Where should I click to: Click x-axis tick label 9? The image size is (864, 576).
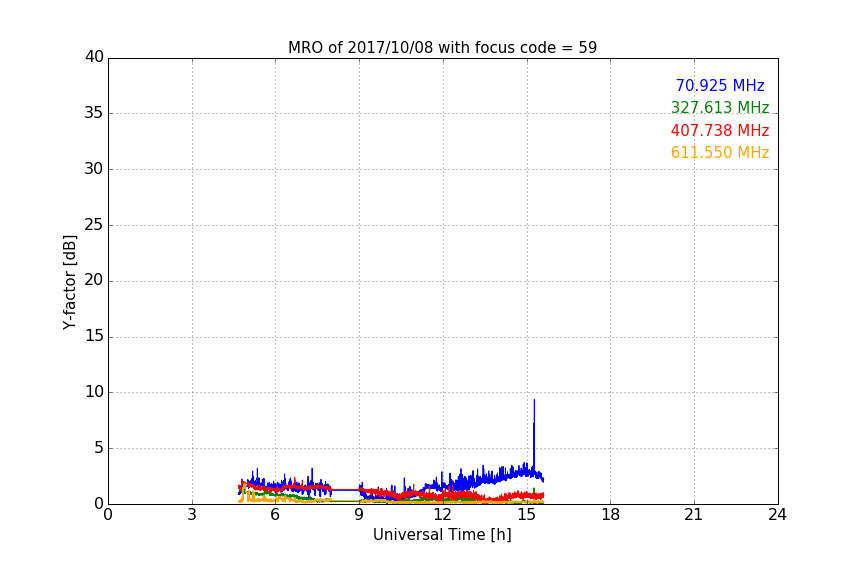[359, 515]
